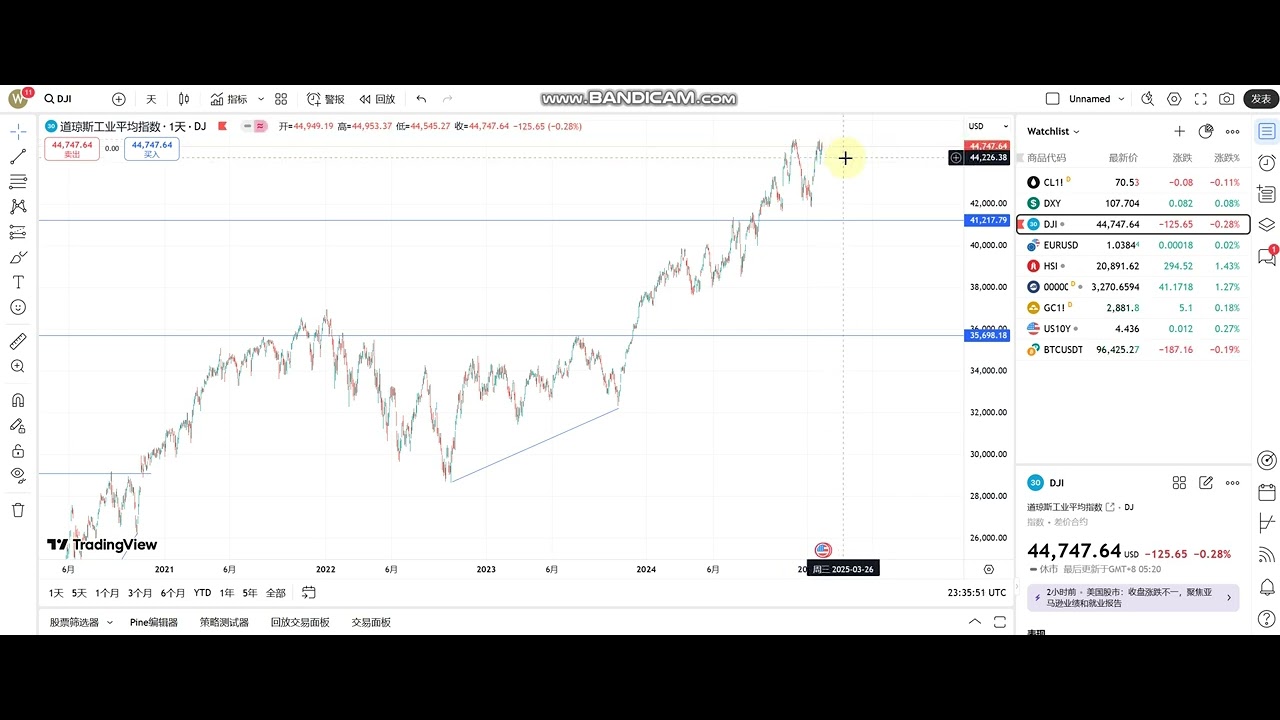This screenshot has width=1280, height=720.
Task: Toggle magnet mode for drawings
Action: [18, 400]
